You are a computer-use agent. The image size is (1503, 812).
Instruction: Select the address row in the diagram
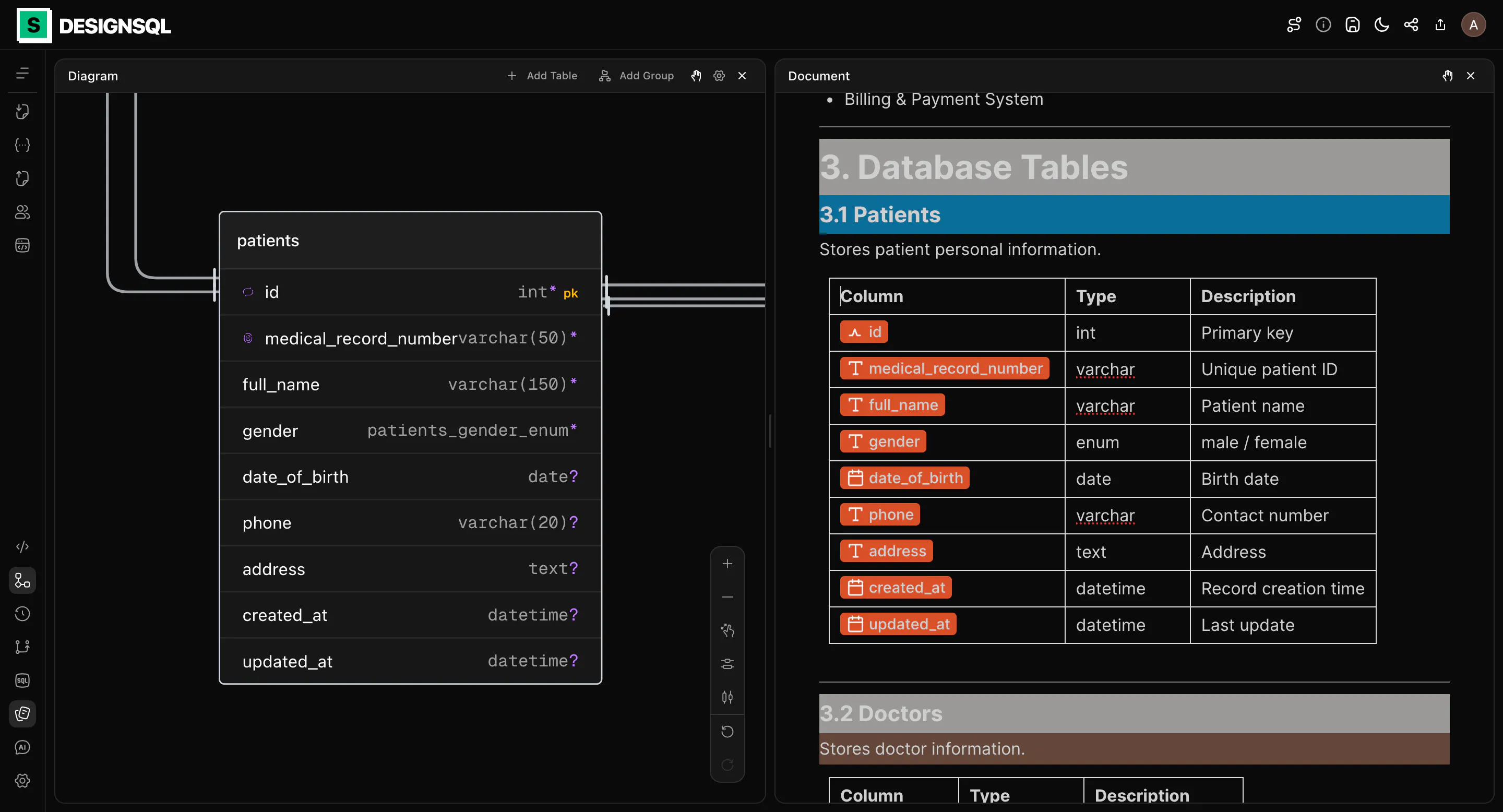tap(410, 569)
